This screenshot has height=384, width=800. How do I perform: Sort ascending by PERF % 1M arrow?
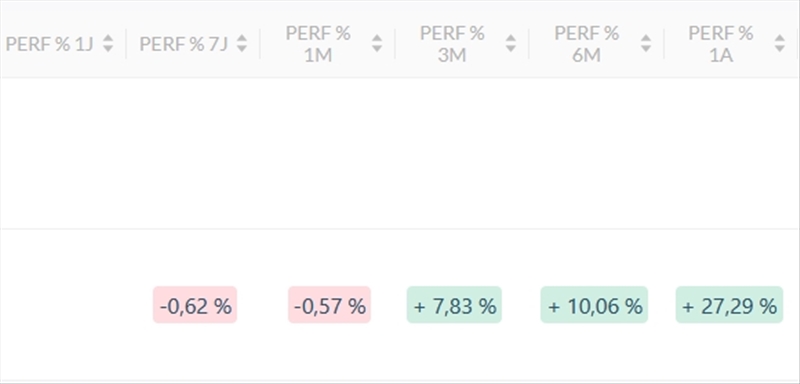tap(377, 38)
